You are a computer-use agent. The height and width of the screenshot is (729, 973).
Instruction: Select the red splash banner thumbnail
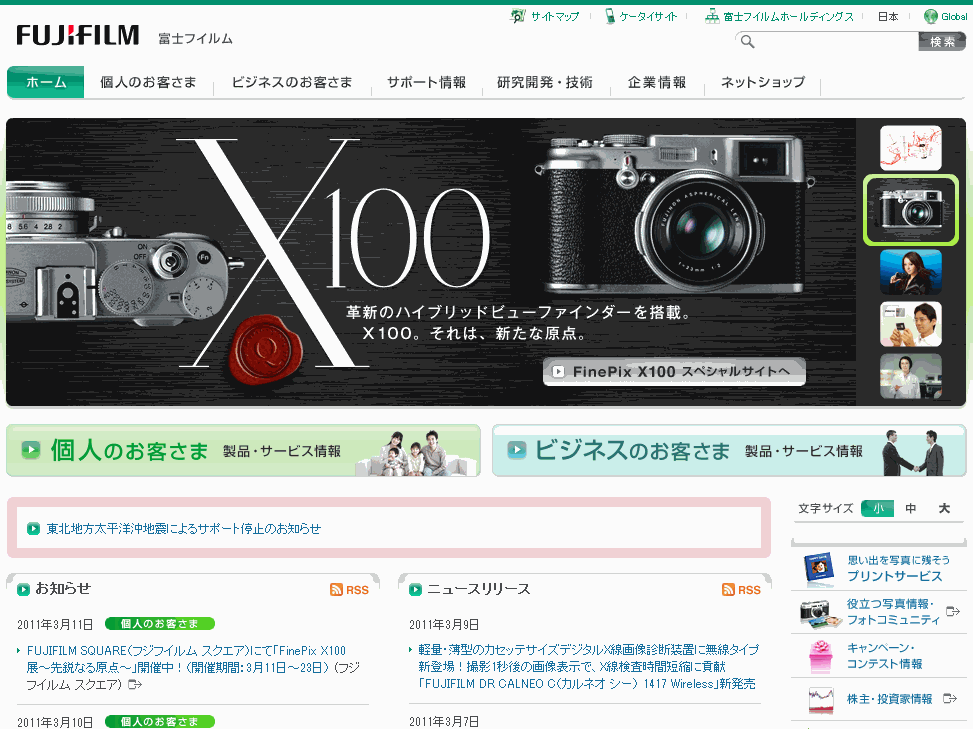[910, 148]
